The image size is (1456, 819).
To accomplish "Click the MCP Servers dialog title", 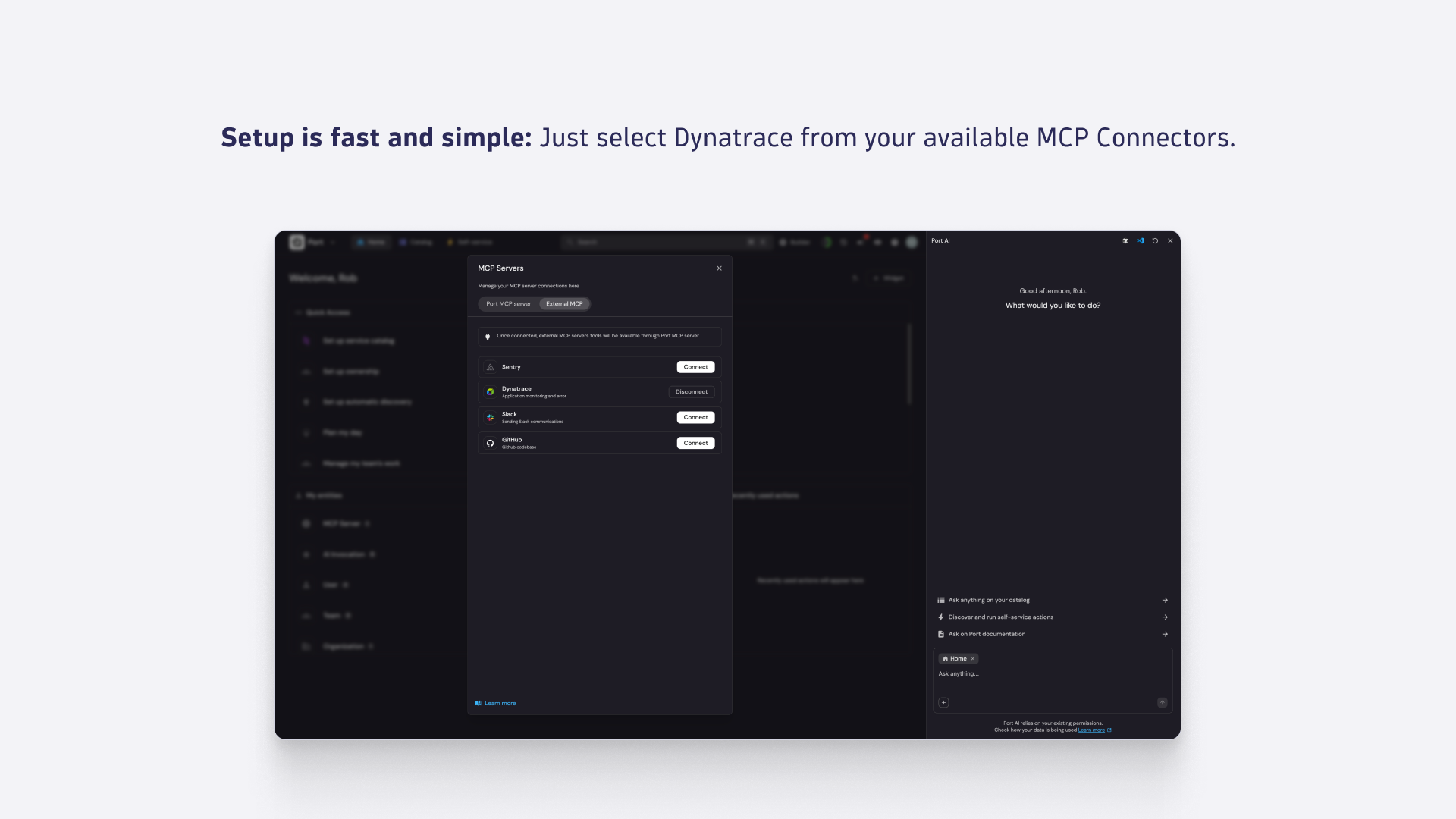I will pos(500,268).
